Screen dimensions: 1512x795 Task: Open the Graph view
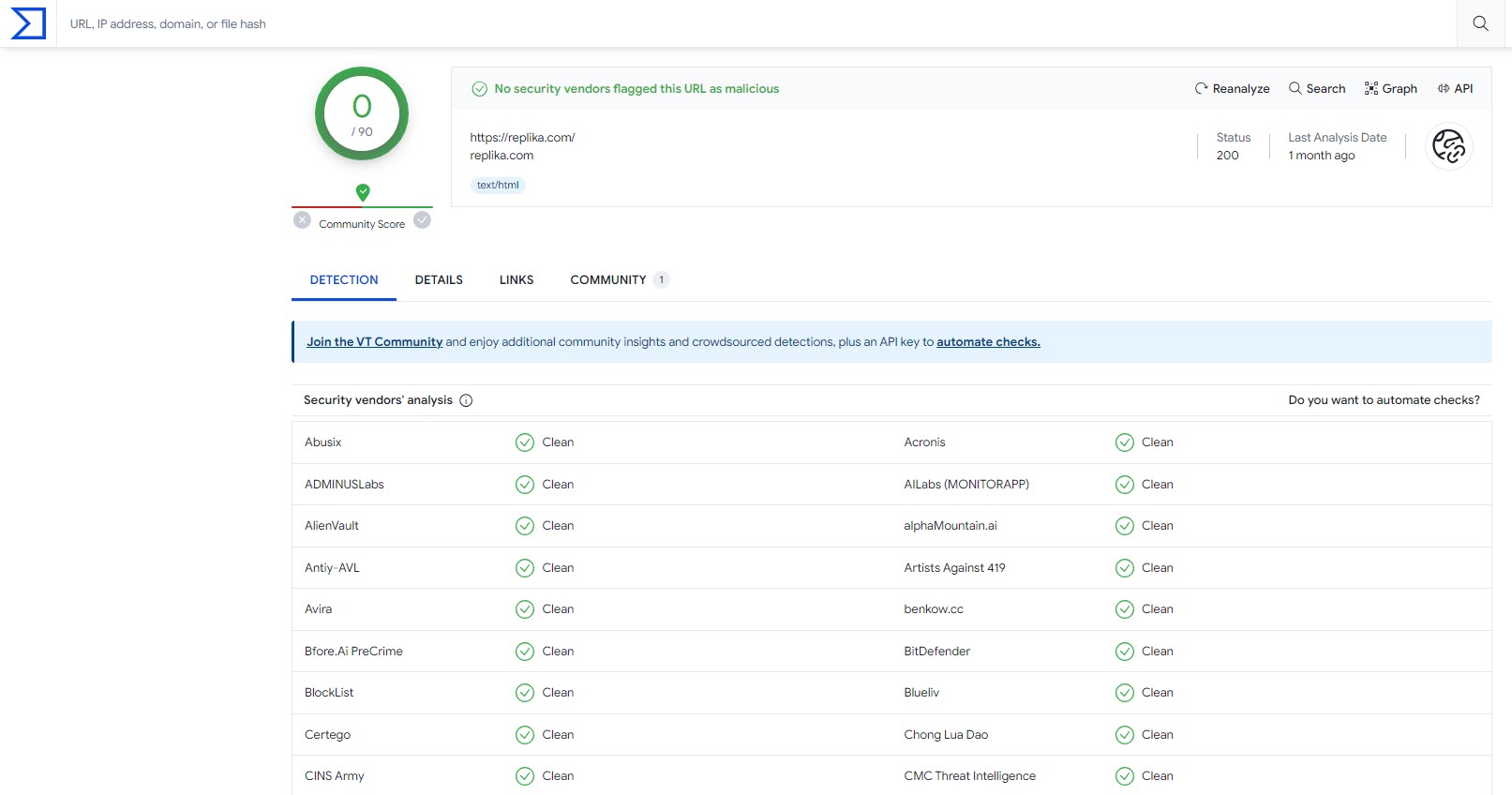click(1390, 89)
